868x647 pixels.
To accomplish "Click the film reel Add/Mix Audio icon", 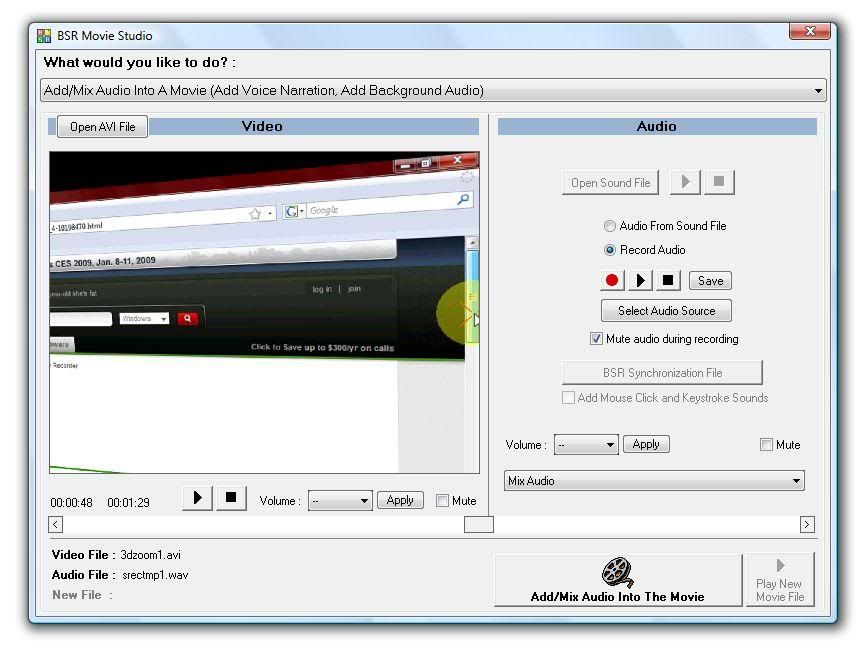I will [617, 572].
